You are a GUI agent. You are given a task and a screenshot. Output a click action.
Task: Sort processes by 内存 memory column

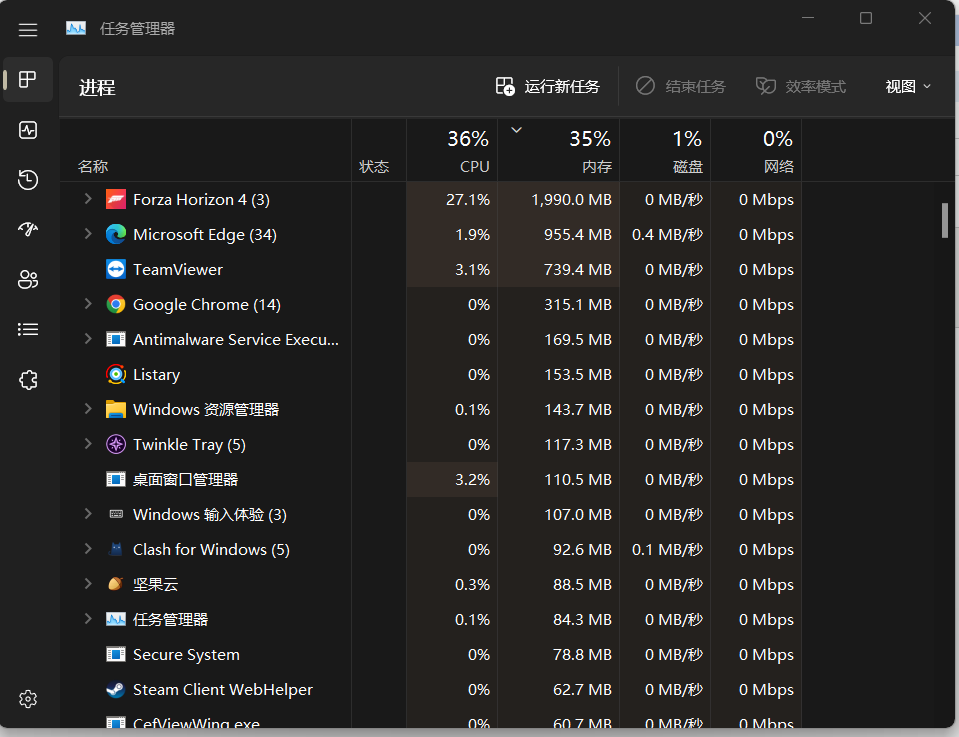pos(558,150)
